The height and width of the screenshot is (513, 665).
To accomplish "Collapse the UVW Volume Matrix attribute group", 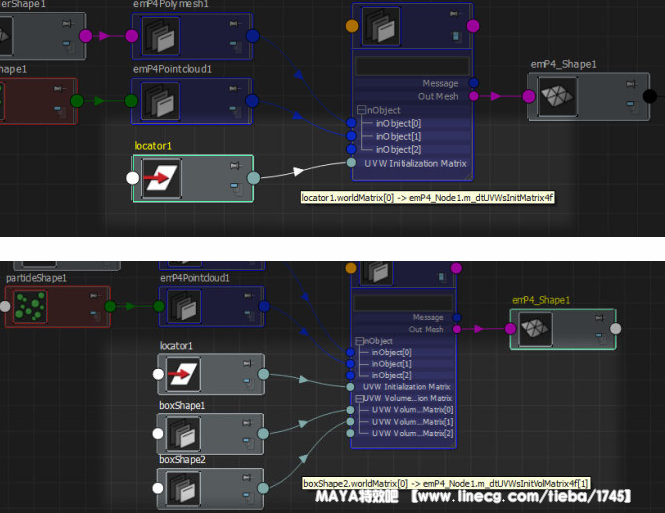I will tap(359, 398).
